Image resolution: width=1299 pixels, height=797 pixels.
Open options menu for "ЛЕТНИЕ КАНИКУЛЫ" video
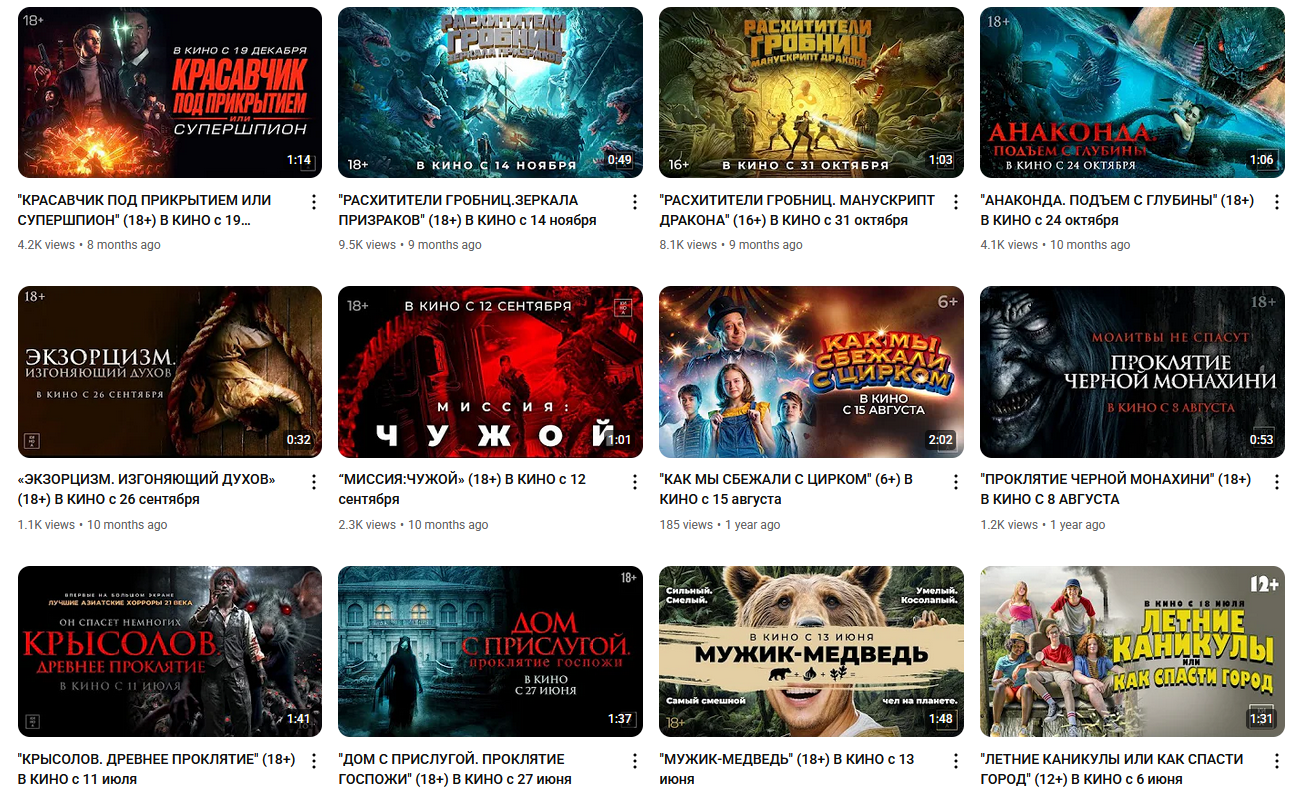[x=1277, y=761]
